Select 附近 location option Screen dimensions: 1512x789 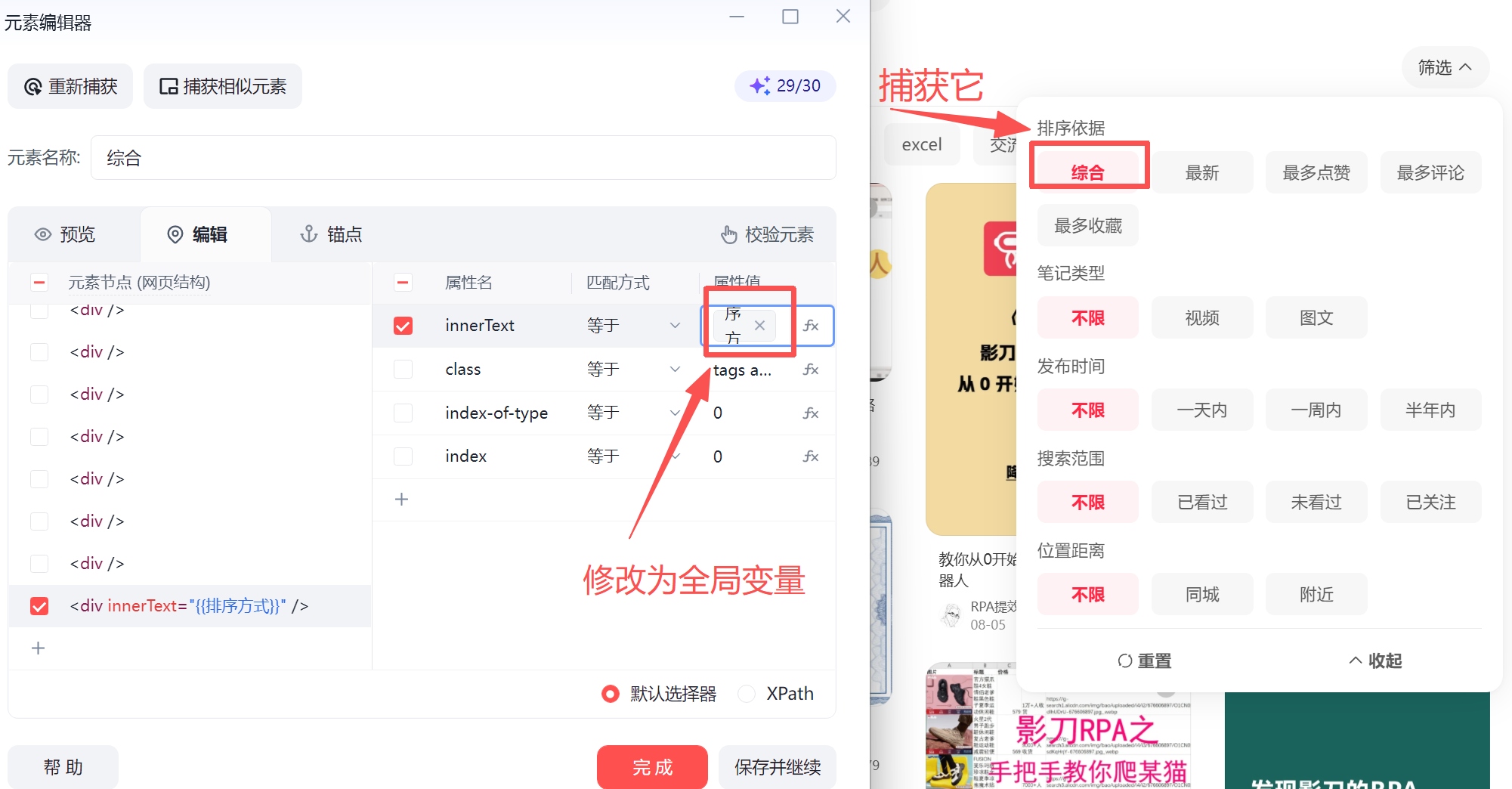pos(1316,594)
